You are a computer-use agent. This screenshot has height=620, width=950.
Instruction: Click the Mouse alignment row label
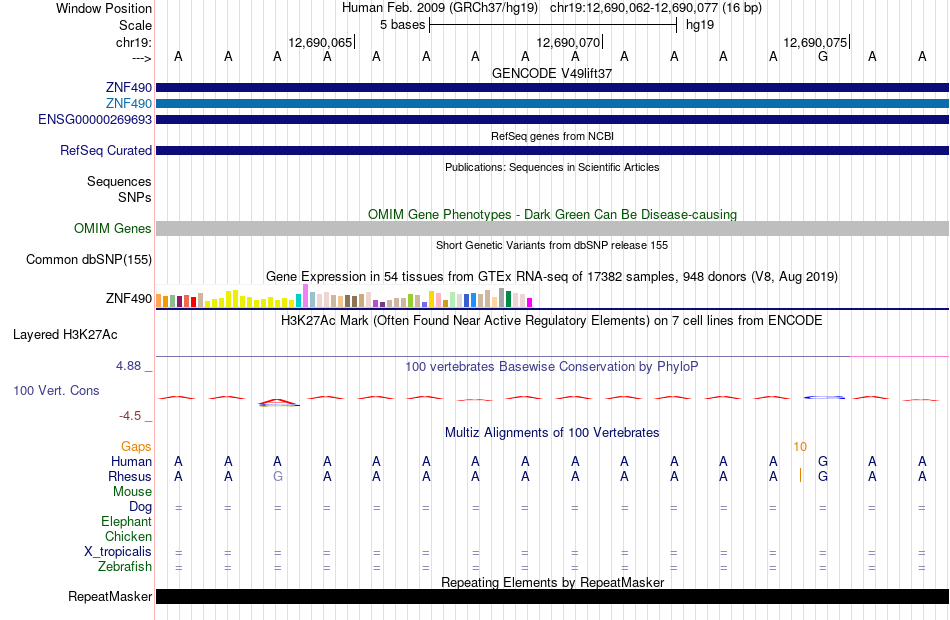click(x=132, y=492)
